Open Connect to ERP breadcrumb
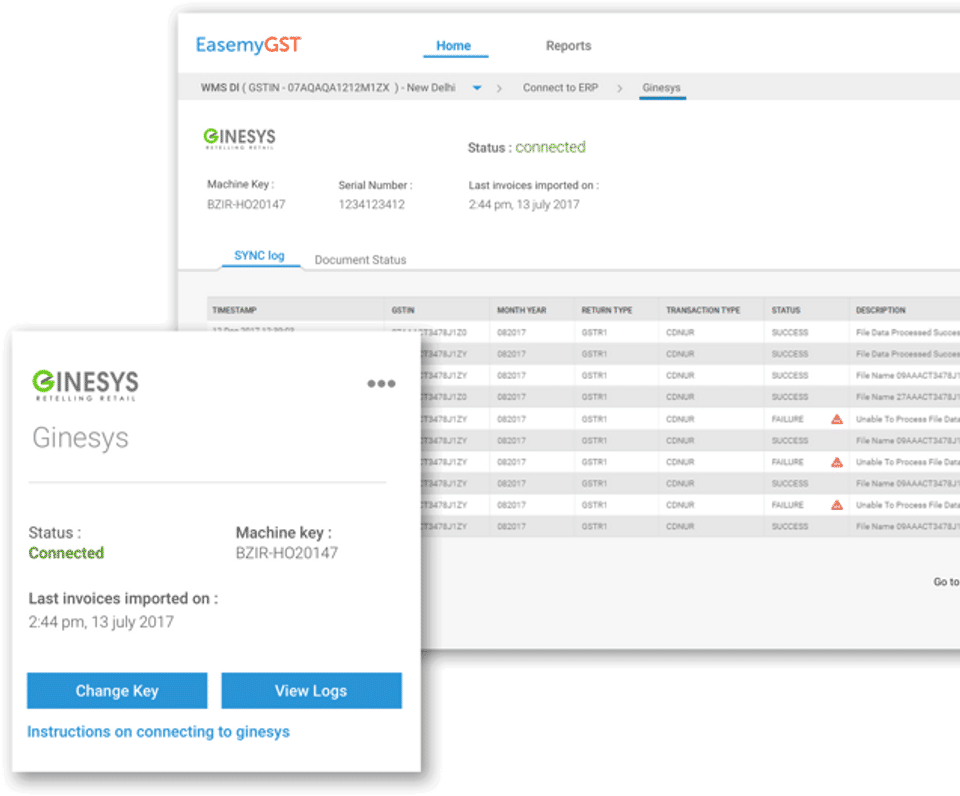Image resolution: width=960 pixels, height=796 pixels. pyautogui.click(x=560, y=88)
